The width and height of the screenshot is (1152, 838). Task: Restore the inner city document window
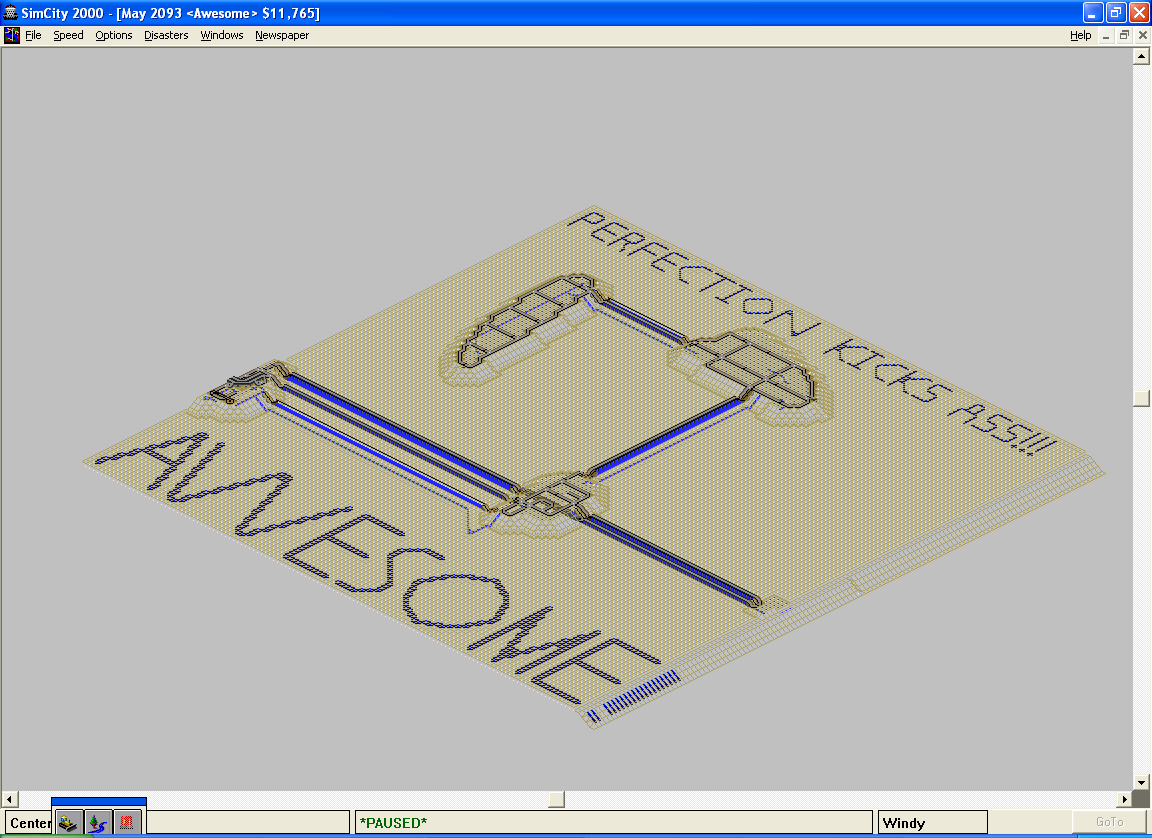pyautogui.click(x=1124, y=35)
